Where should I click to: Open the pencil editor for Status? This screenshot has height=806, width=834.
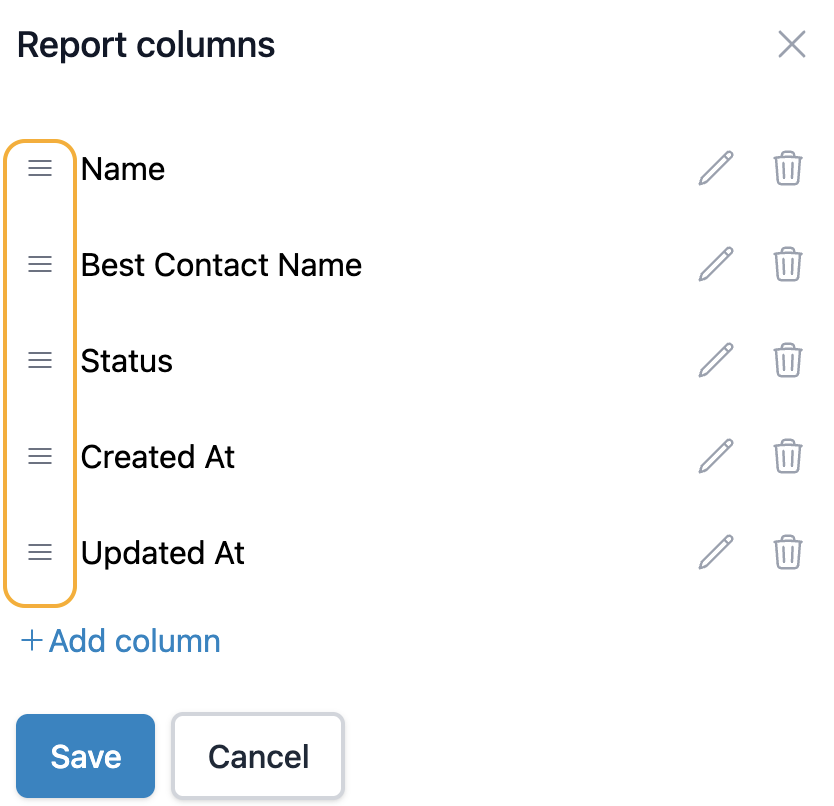[716, 361]
